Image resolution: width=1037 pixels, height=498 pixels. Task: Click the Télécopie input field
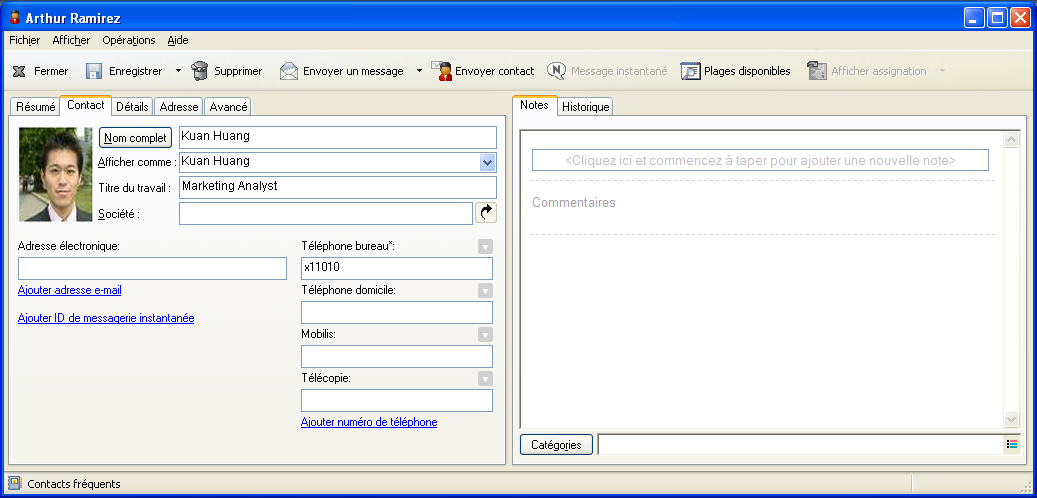(x=397, y=401)
